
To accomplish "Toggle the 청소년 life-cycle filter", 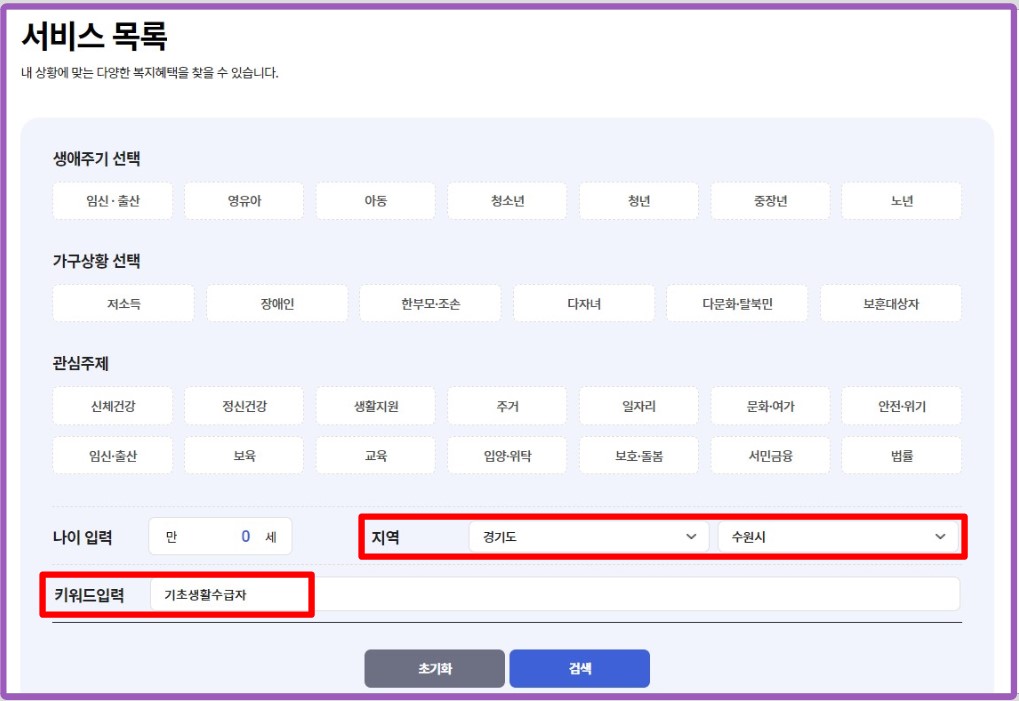I will [507, 201].
